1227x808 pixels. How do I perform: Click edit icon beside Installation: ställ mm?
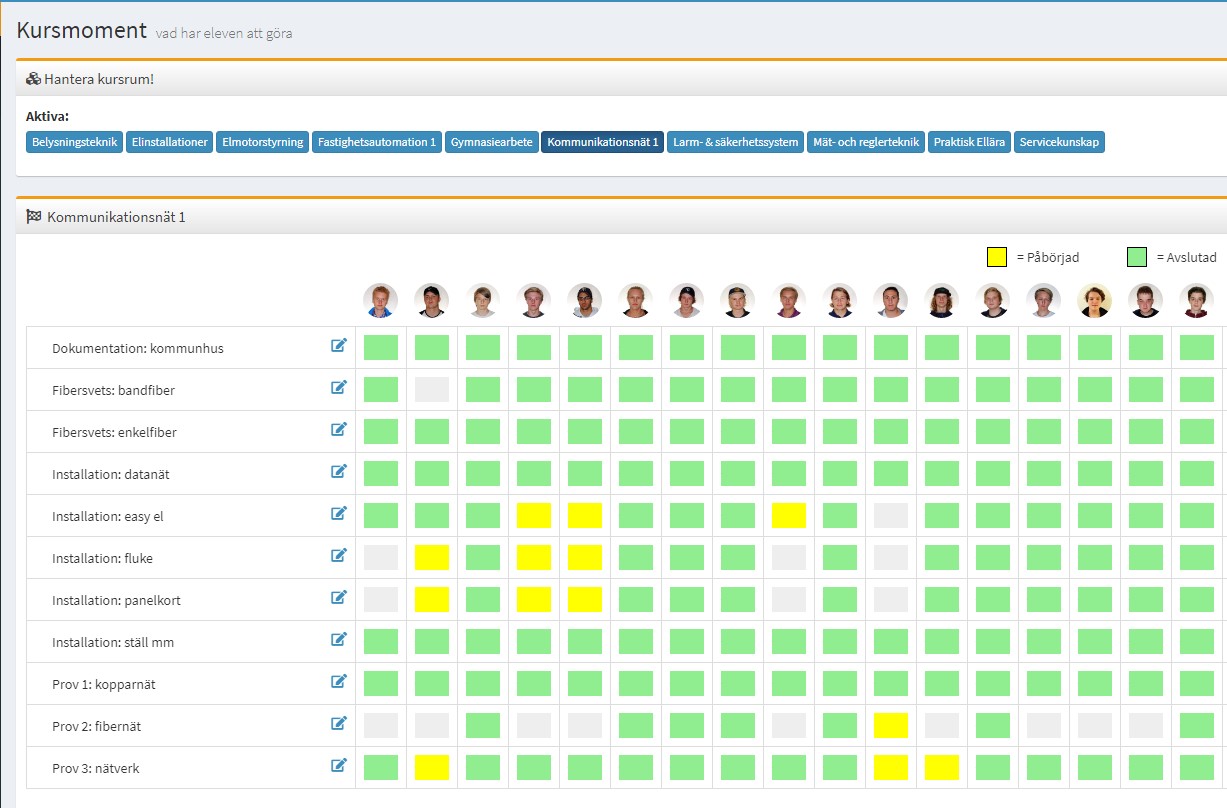coord(339,640)
